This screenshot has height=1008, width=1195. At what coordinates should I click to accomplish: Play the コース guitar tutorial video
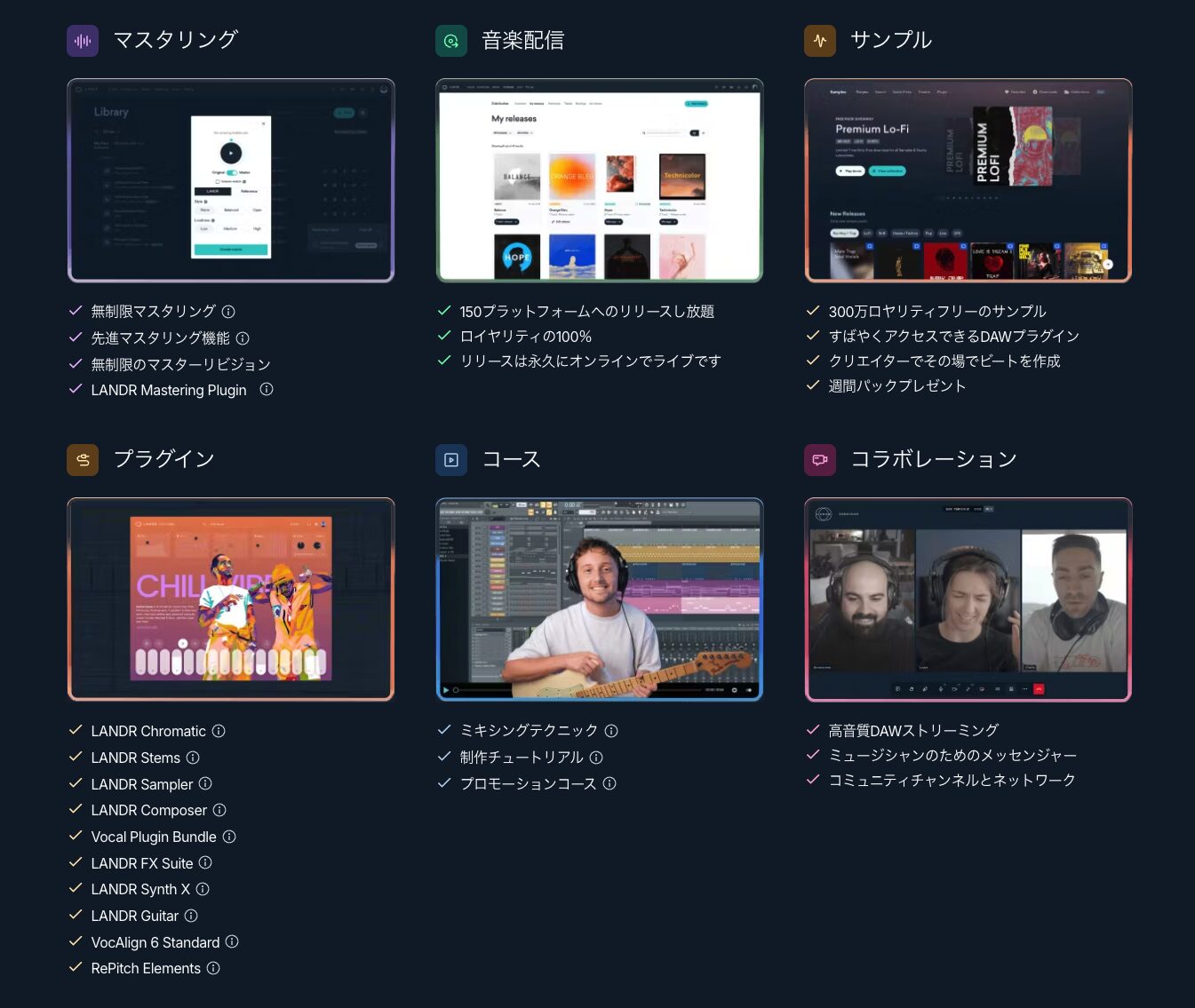tap(600, 599)
